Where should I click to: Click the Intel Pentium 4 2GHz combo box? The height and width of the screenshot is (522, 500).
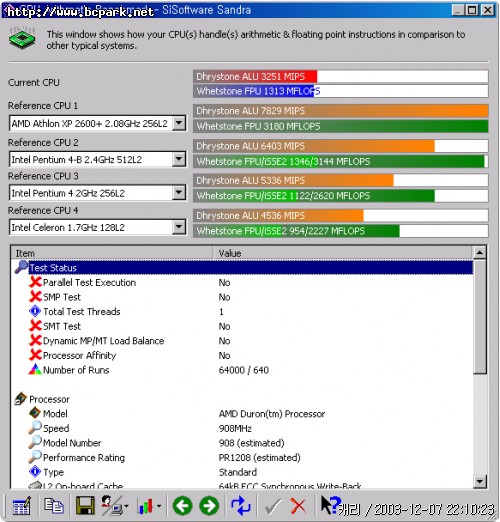pyautogui.click(x=97, y=193)
